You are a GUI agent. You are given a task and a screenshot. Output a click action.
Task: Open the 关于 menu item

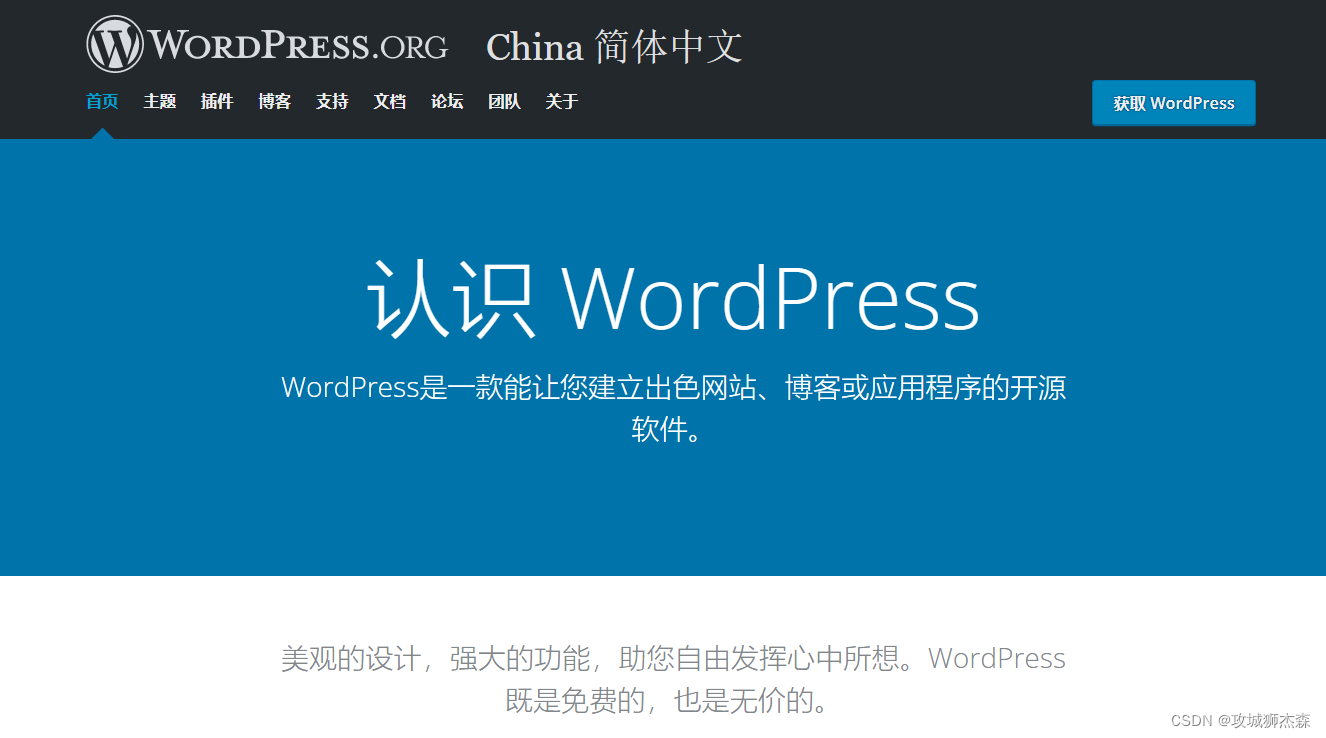click(562, 101)
